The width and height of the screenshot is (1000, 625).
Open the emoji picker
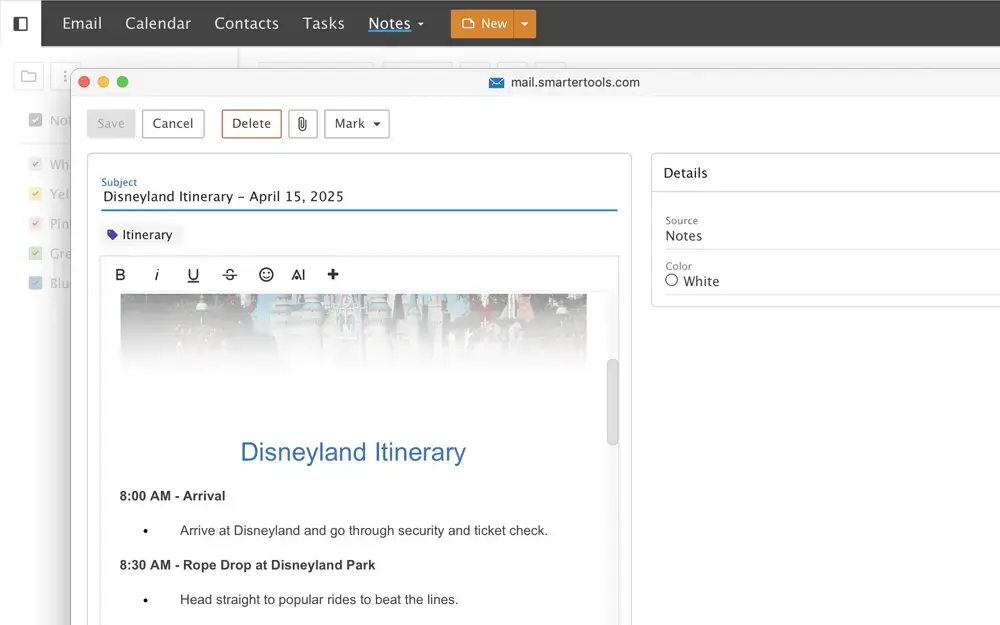pyautogui.click(x=266, y=275)
